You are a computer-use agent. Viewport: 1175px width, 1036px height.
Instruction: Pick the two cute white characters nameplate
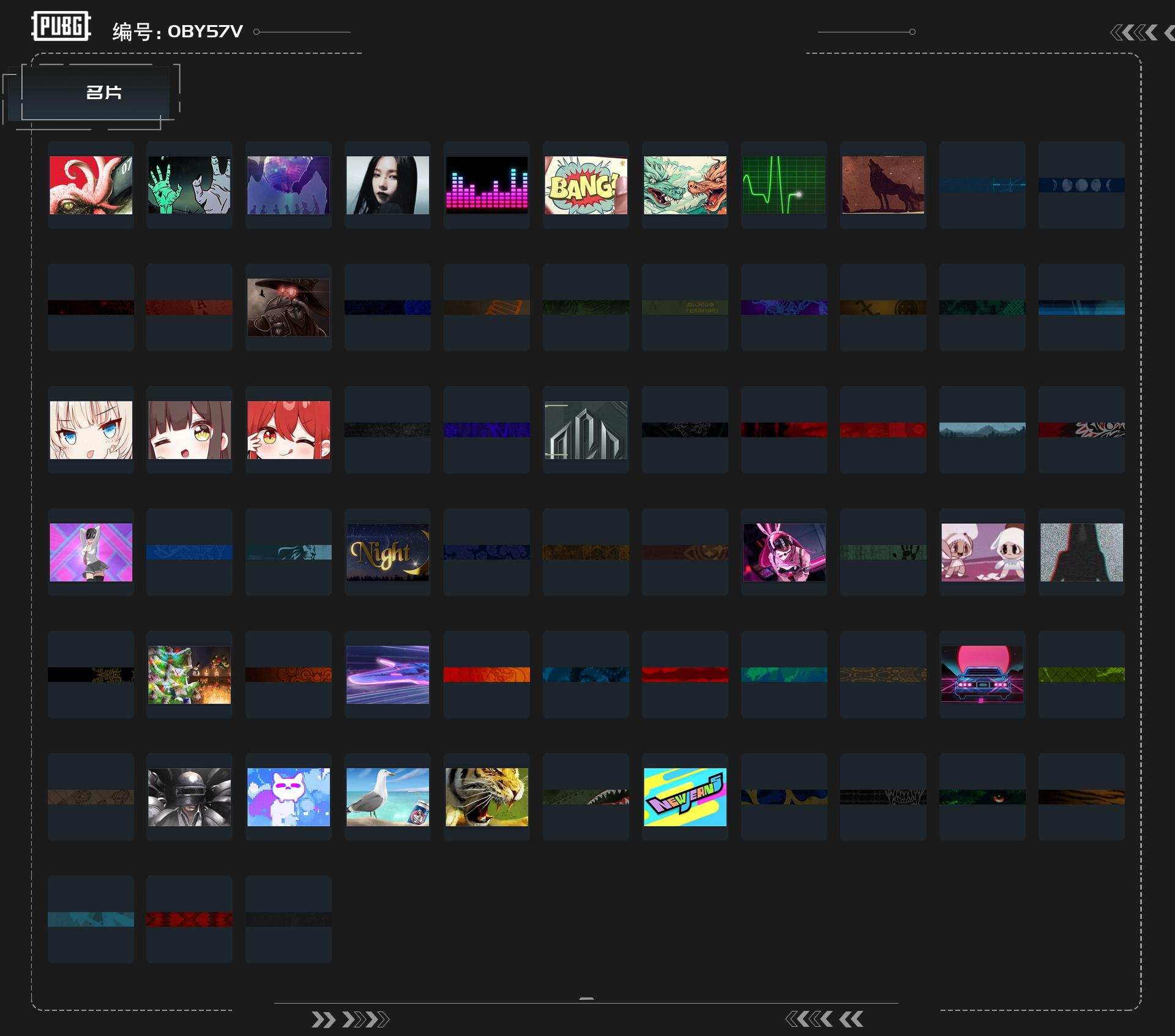982,552
